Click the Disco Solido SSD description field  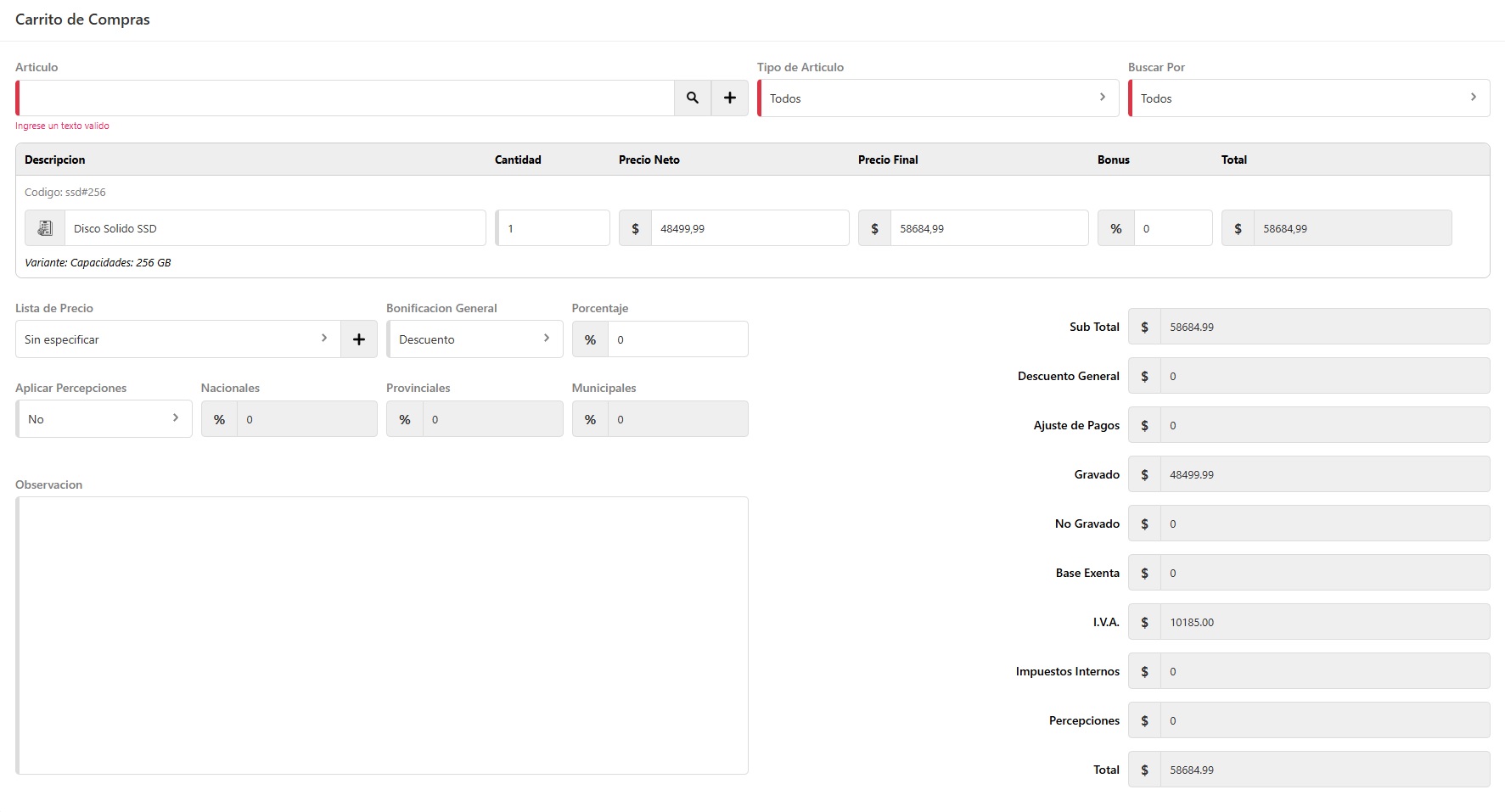coord(274,228)
